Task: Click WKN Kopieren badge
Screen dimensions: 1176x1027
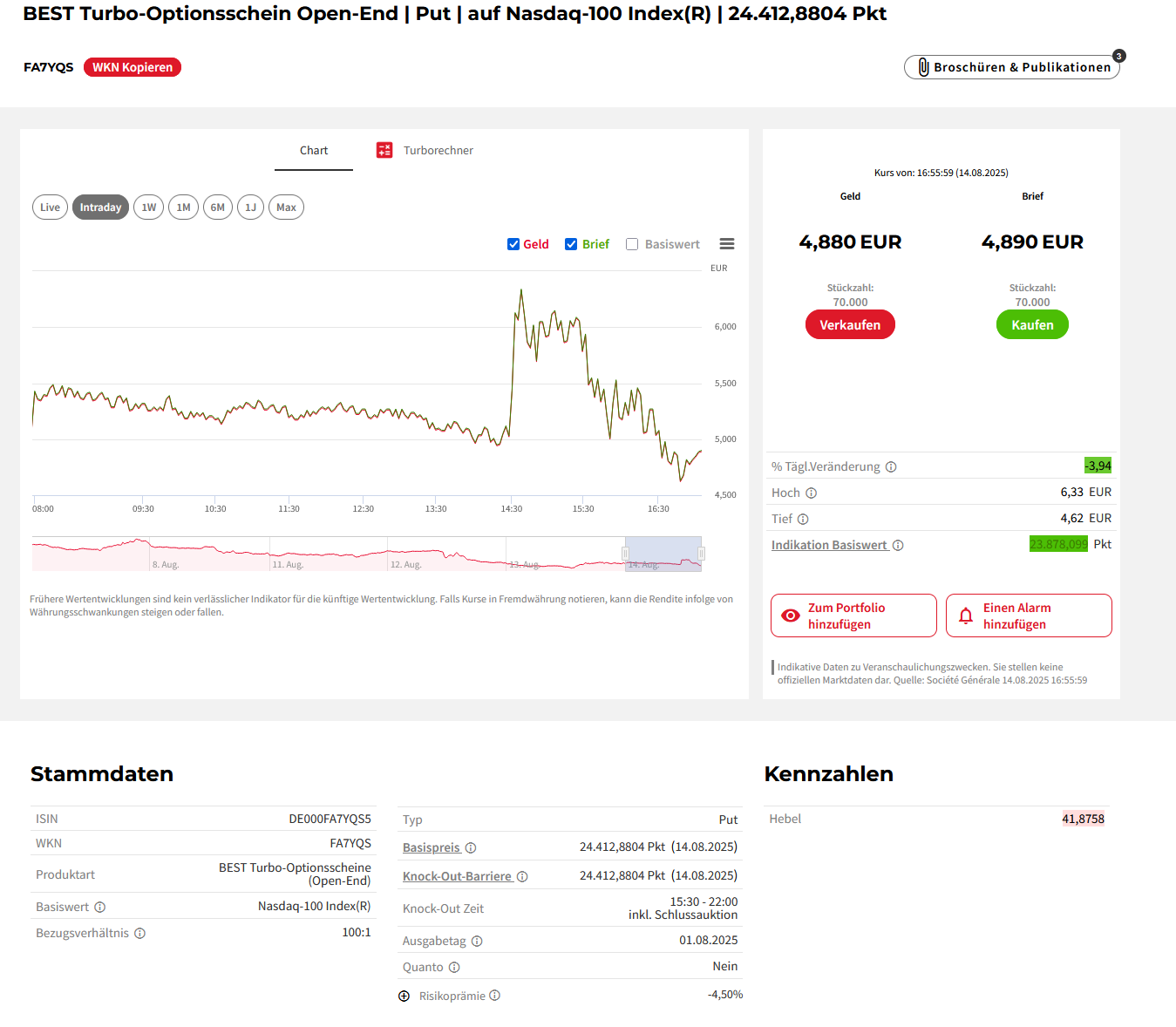Action: [x=133, y=67]
